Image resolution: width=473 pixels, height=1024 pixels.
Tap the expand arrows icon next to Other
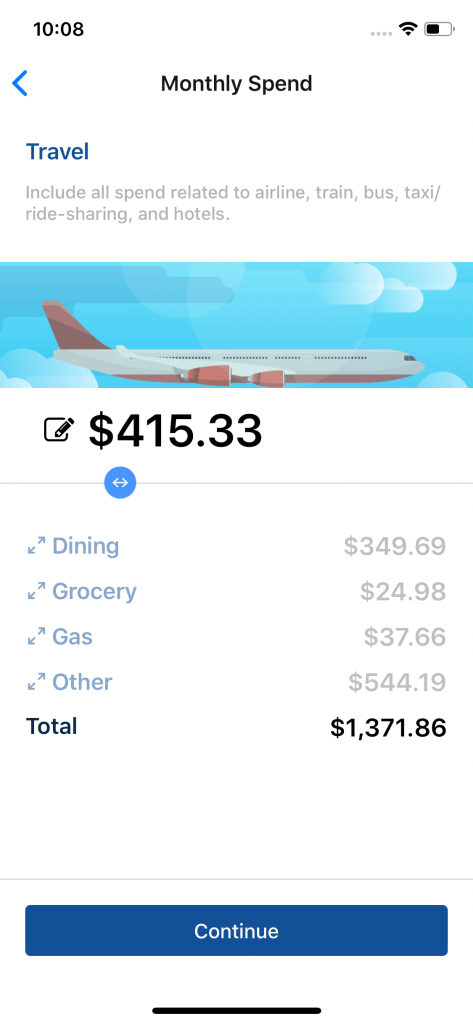coord(36,682)
